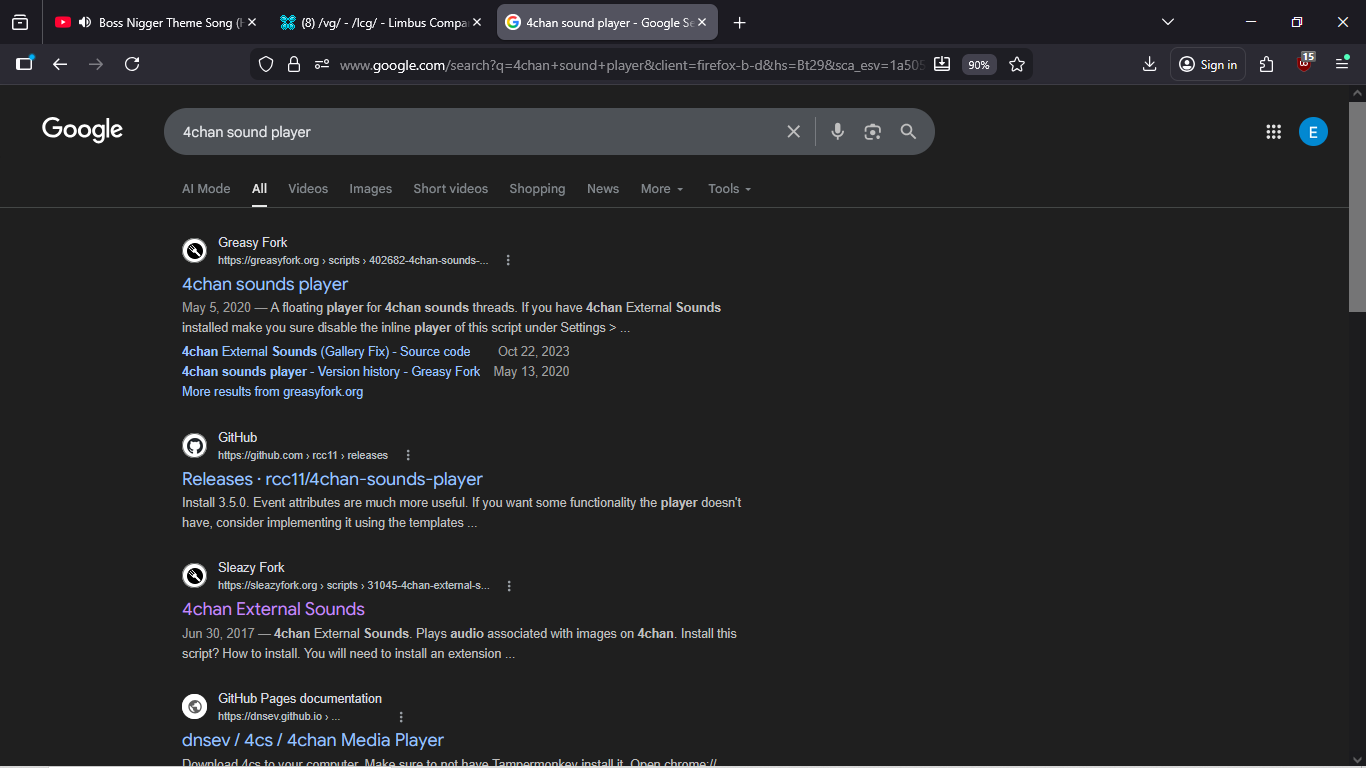This screenshot has height=768, width=1366.
Task: Click the Sleazy Fork site favicon
Action: (x=194, y=576)
